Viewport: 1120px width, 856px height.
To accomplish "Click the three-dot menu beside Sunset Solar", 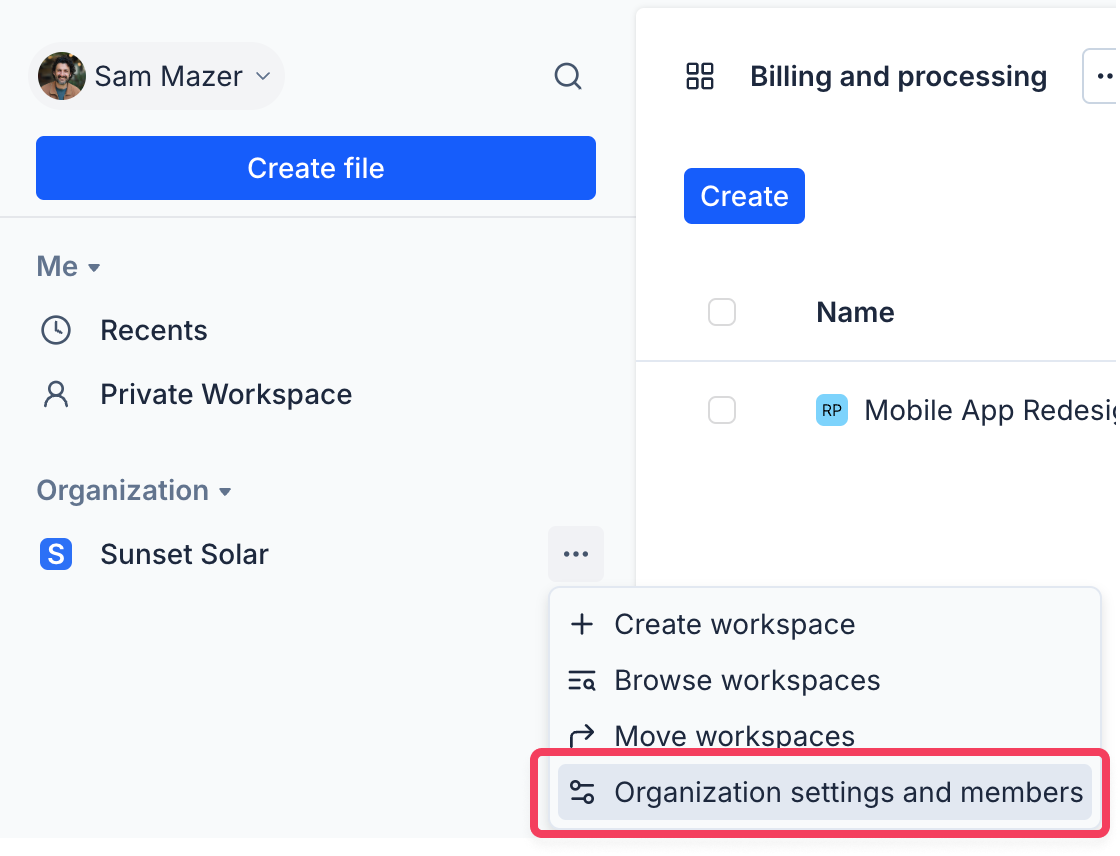I will pyautogui.click(x=576, y=554).
